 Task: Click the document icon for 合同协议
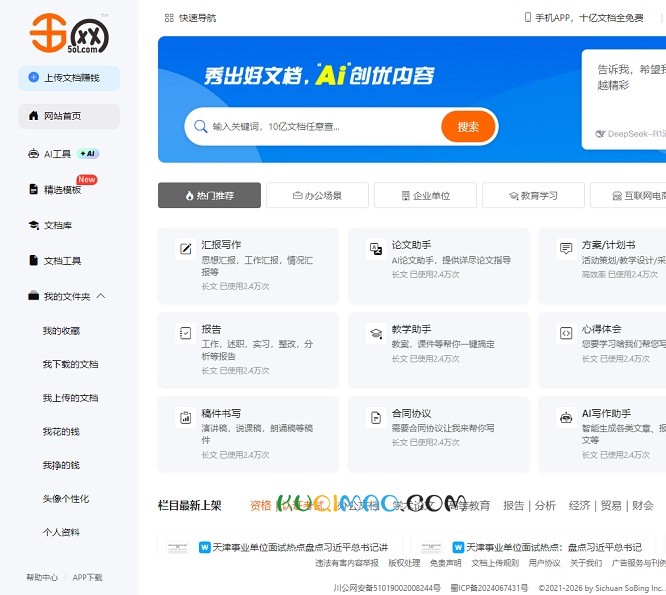point(376,417)
